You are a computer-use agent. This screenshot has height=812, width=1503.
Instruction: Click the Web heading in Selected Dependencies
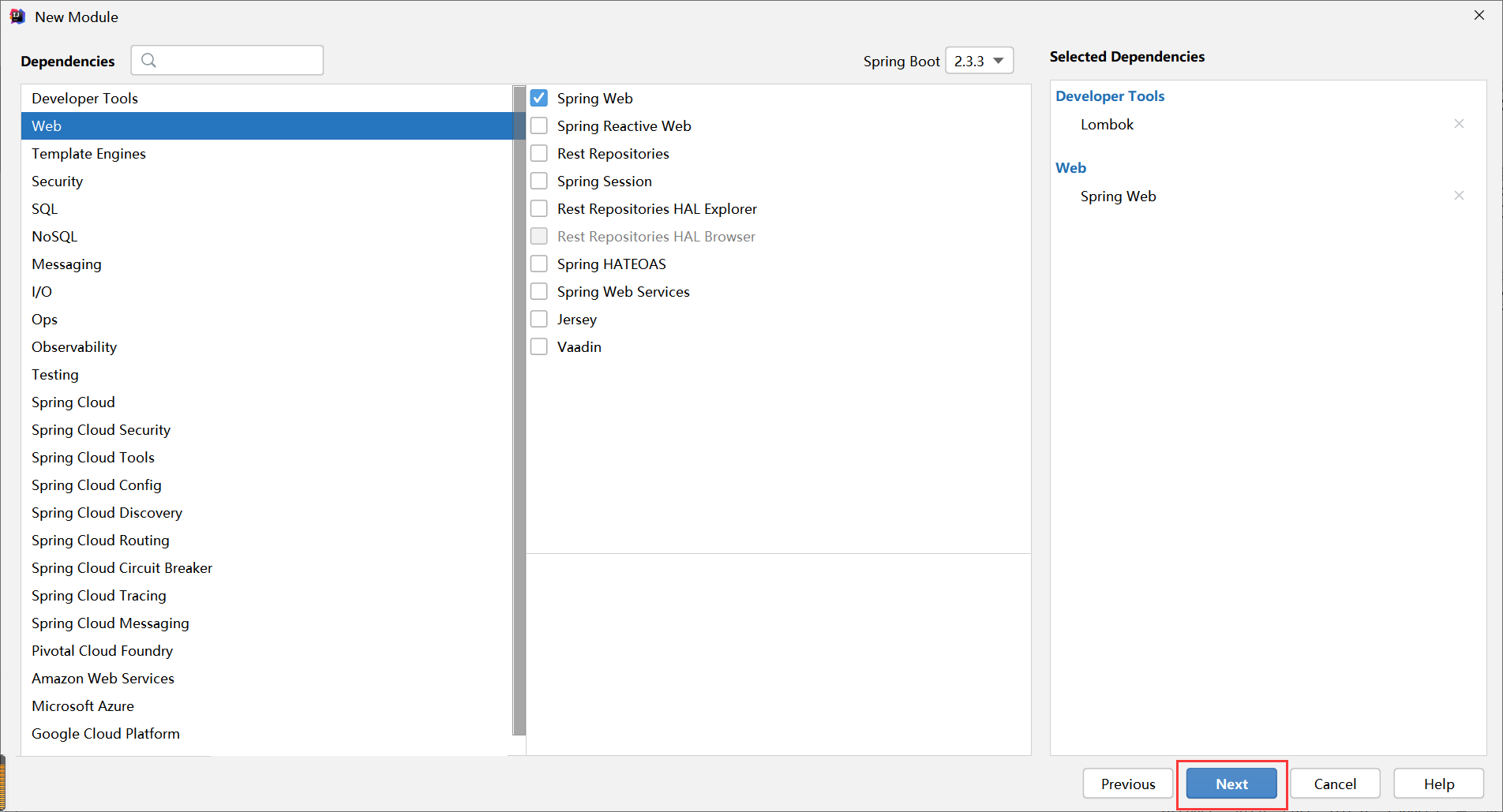coord(1070,167)
